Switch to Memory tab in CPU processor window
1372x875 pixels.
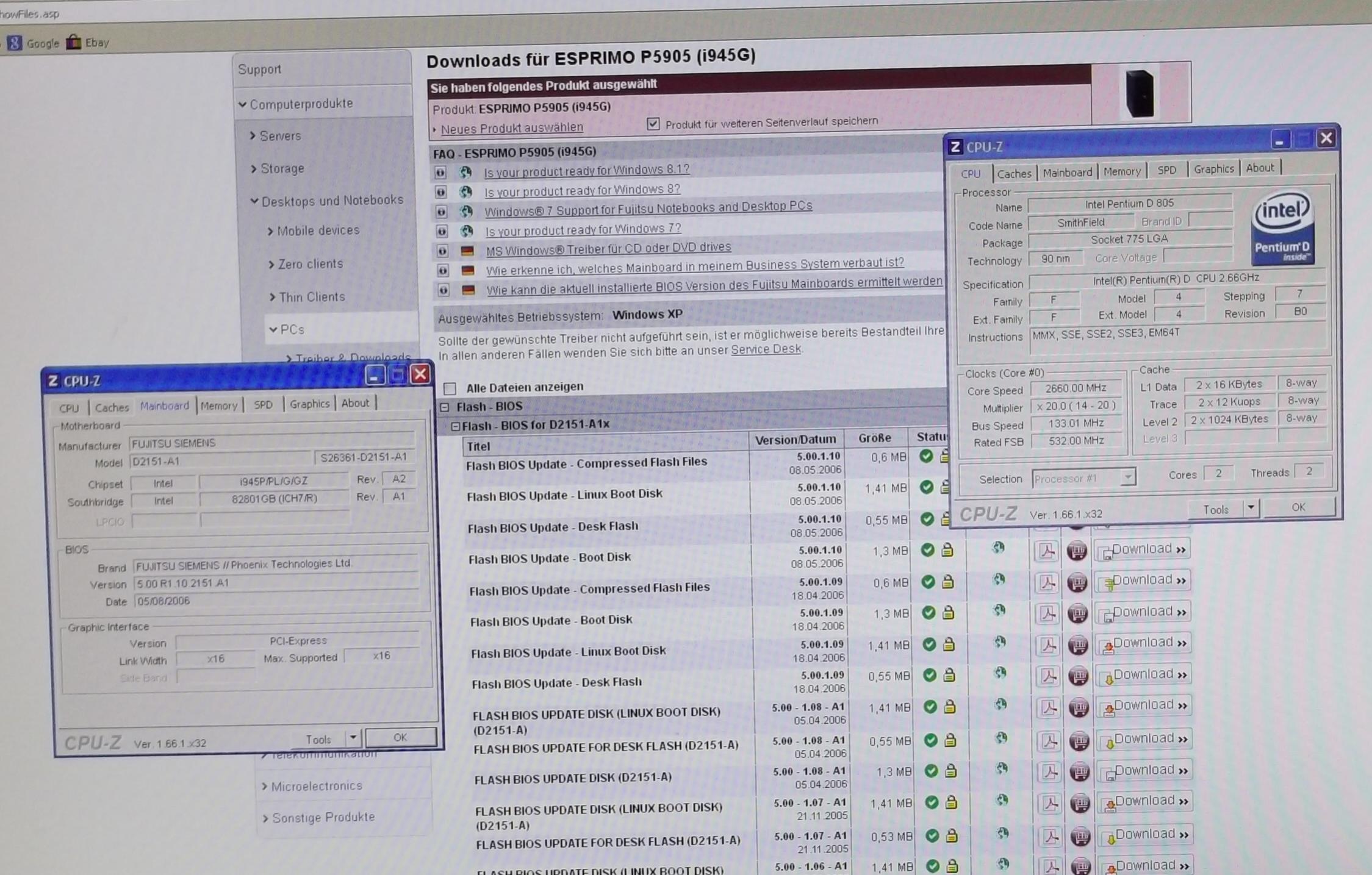[1121, 171]
